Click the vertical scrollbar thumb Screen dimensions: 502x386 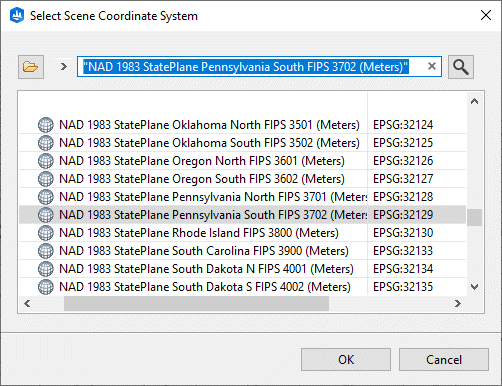pos(474,217)
